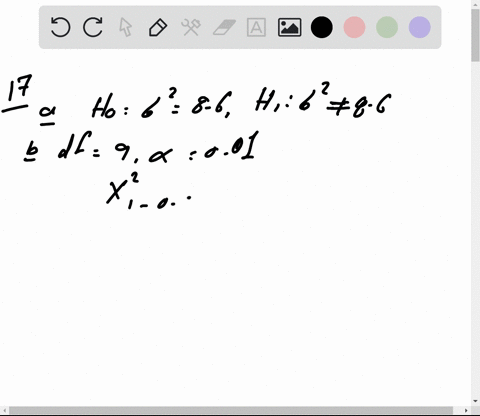Pick the purple ink color
The width and height of the screenshot is (480, 416).
click(420, 27)
